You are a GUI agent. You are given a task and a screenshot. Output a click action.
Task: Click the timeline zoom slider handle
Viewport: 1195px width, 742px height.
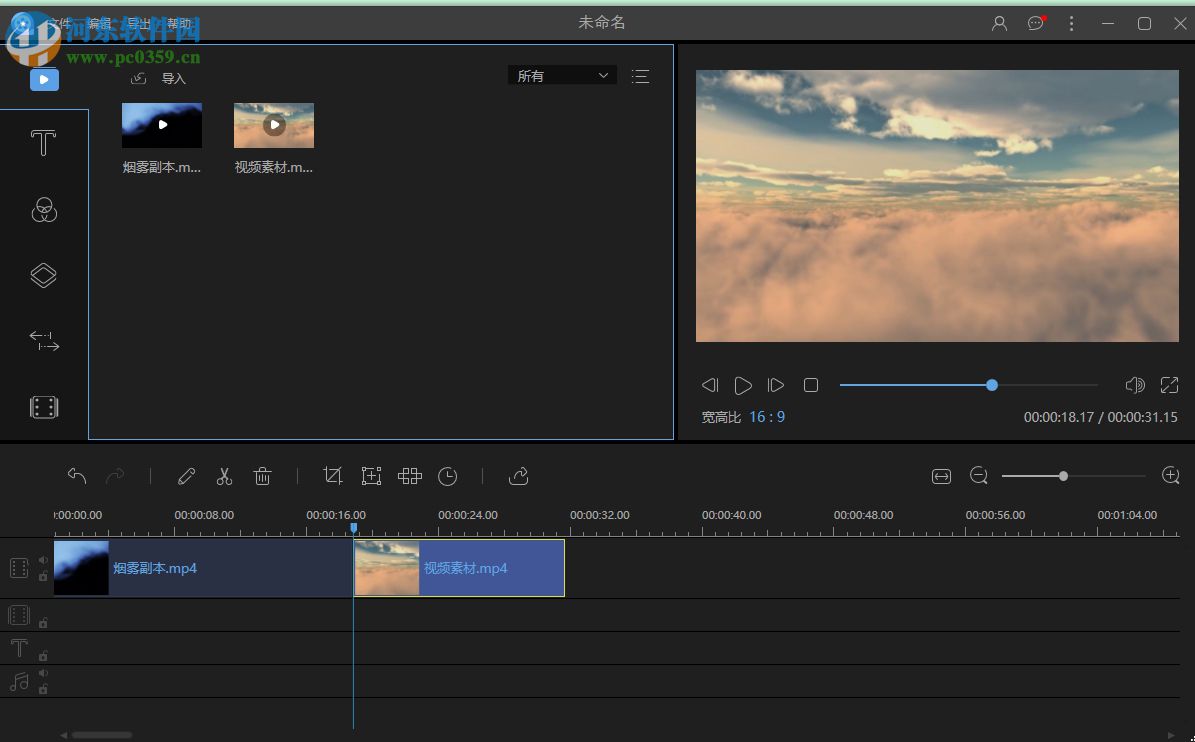coord(1063,476)
